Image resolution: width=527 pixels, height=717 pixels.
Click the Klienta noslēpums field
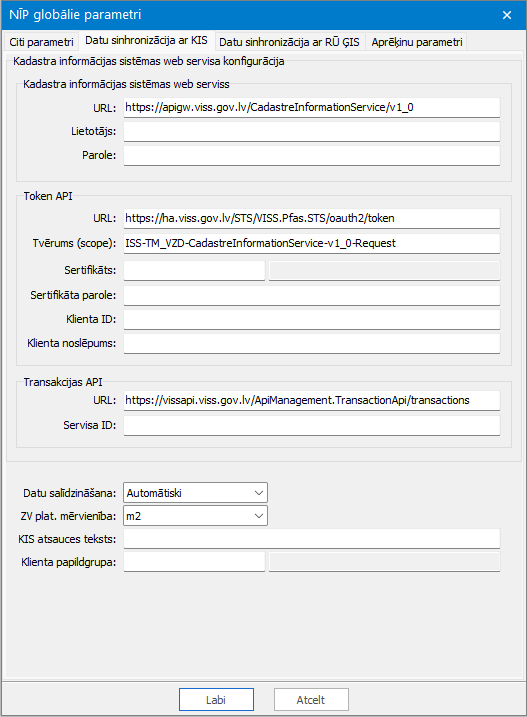pyautogui.click(x=312, y=343)
